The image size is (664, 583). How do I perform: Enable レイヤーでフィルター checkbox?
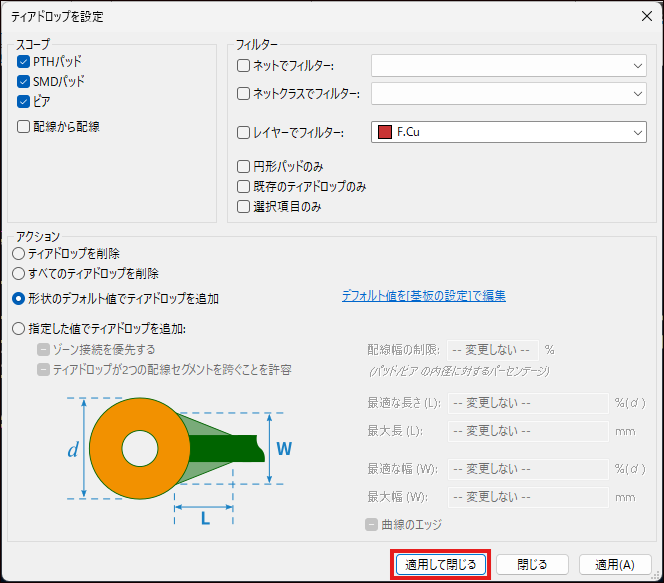tap(244, 132)
